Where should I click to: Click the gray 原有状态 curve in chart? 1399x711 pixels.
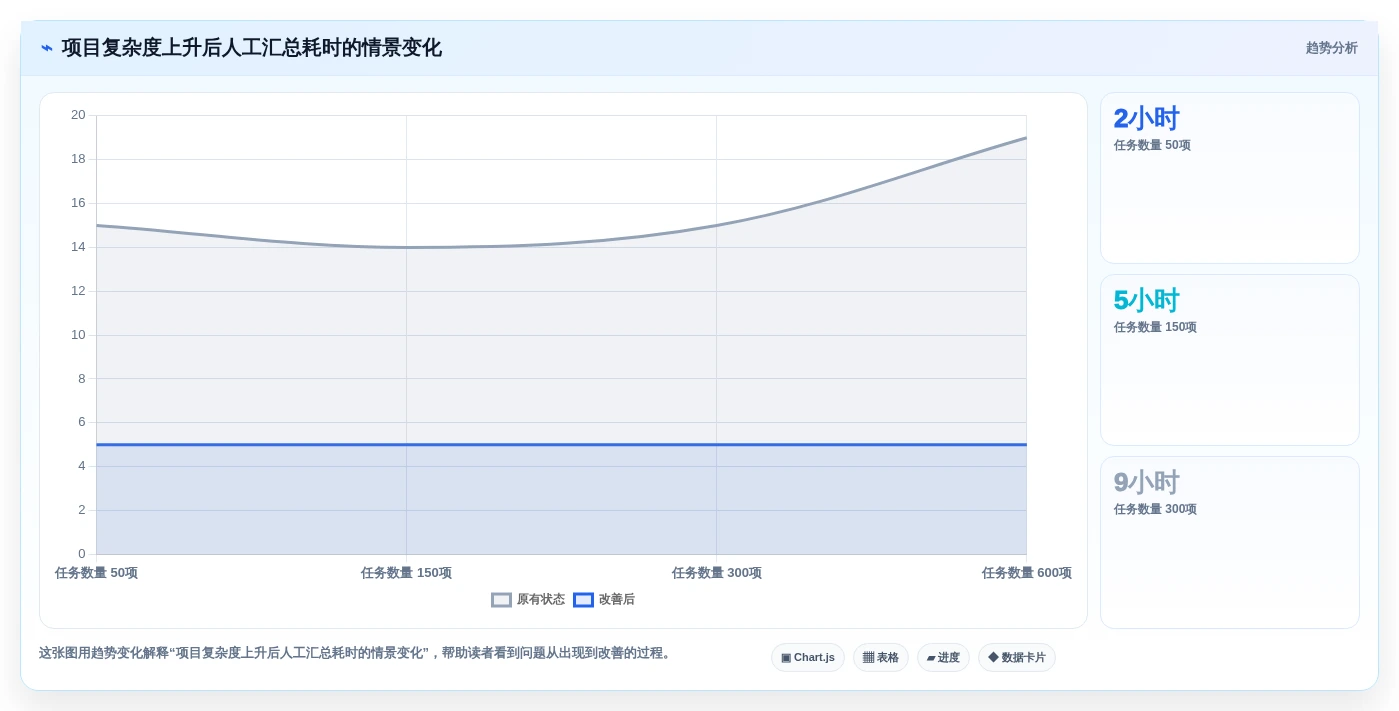pyautogui.click(x=561, y=244)
